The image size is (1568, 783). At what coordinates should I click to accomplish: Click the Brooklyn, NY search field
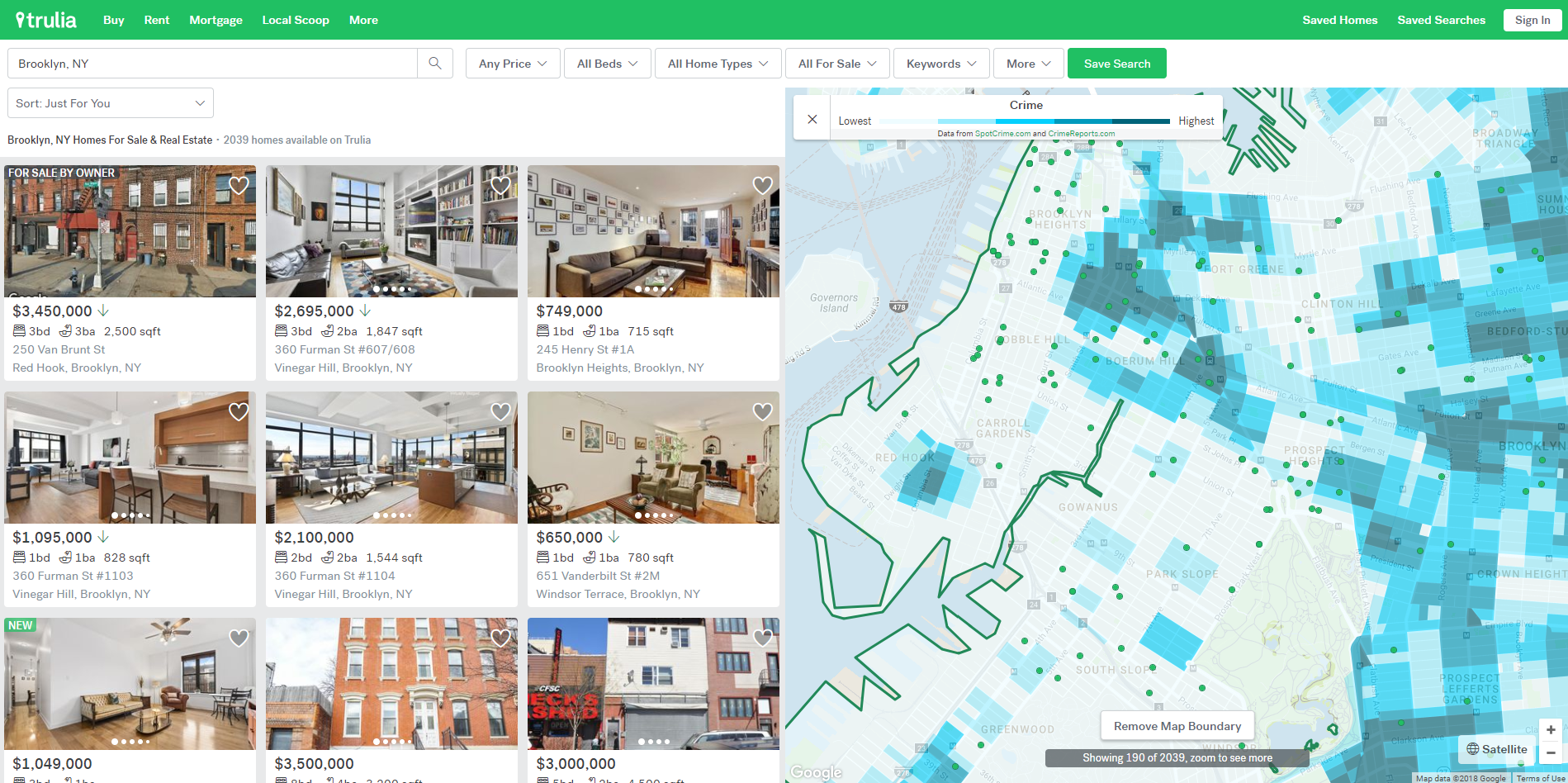point(212,64)
